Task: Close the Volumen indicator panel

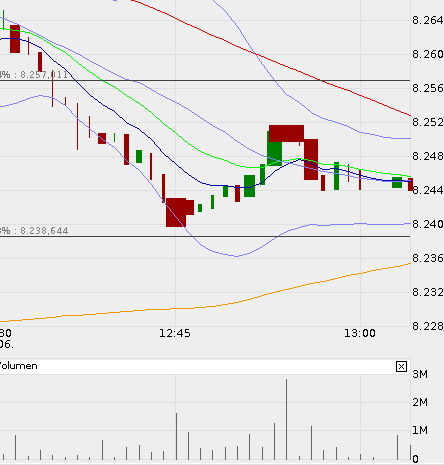Action: click(401, 367)
